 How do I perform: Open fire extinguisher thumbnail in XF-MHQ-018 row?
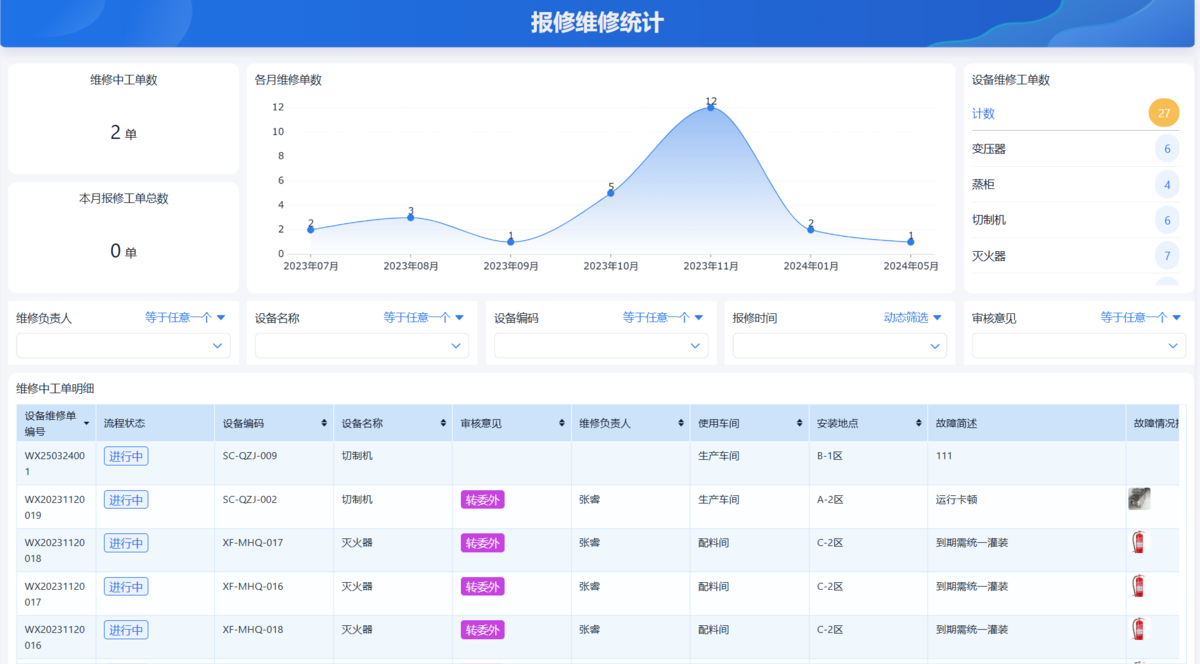pos(1138,629)
